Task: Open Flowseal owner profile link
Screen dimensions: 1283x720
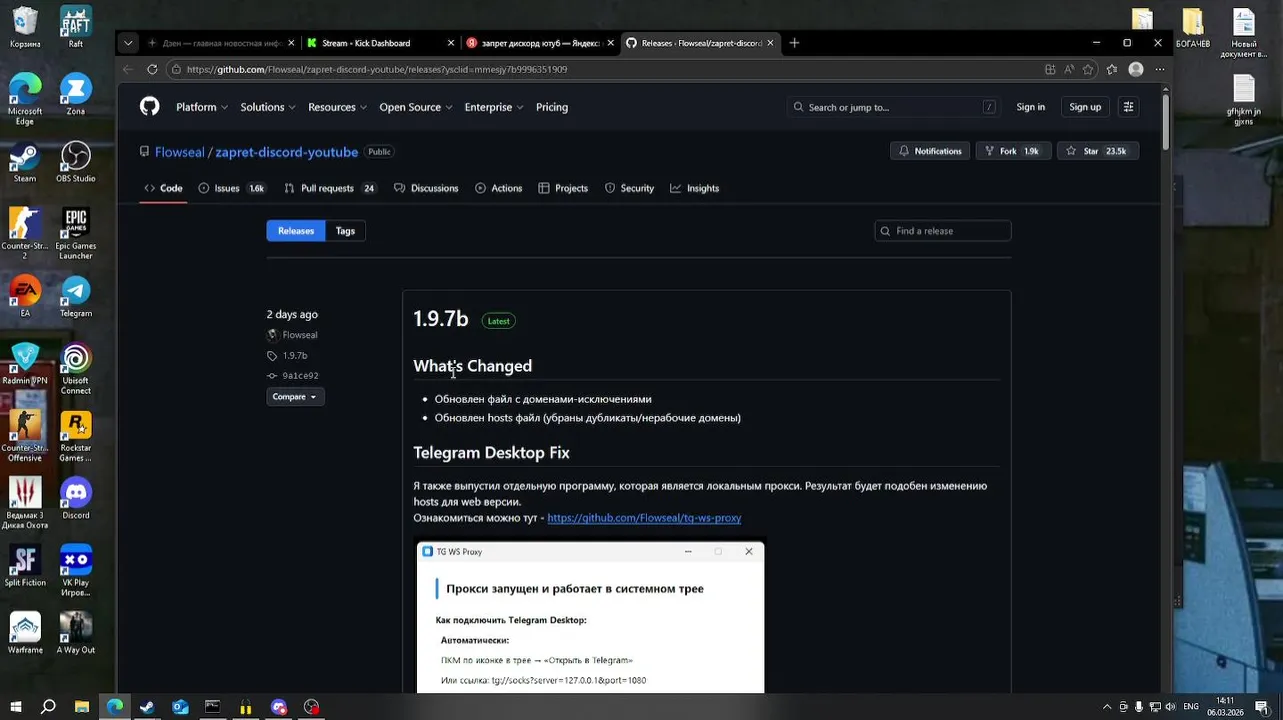Action: click(x=180, y=152)
